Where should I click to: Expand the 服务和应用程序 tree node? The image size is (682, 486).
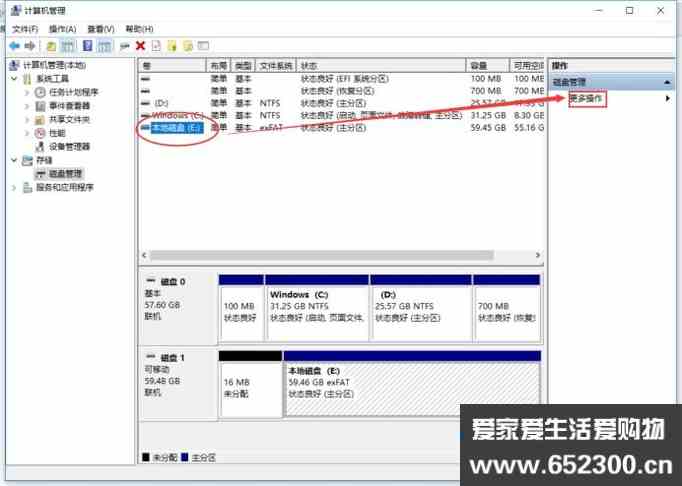(14, 188)
